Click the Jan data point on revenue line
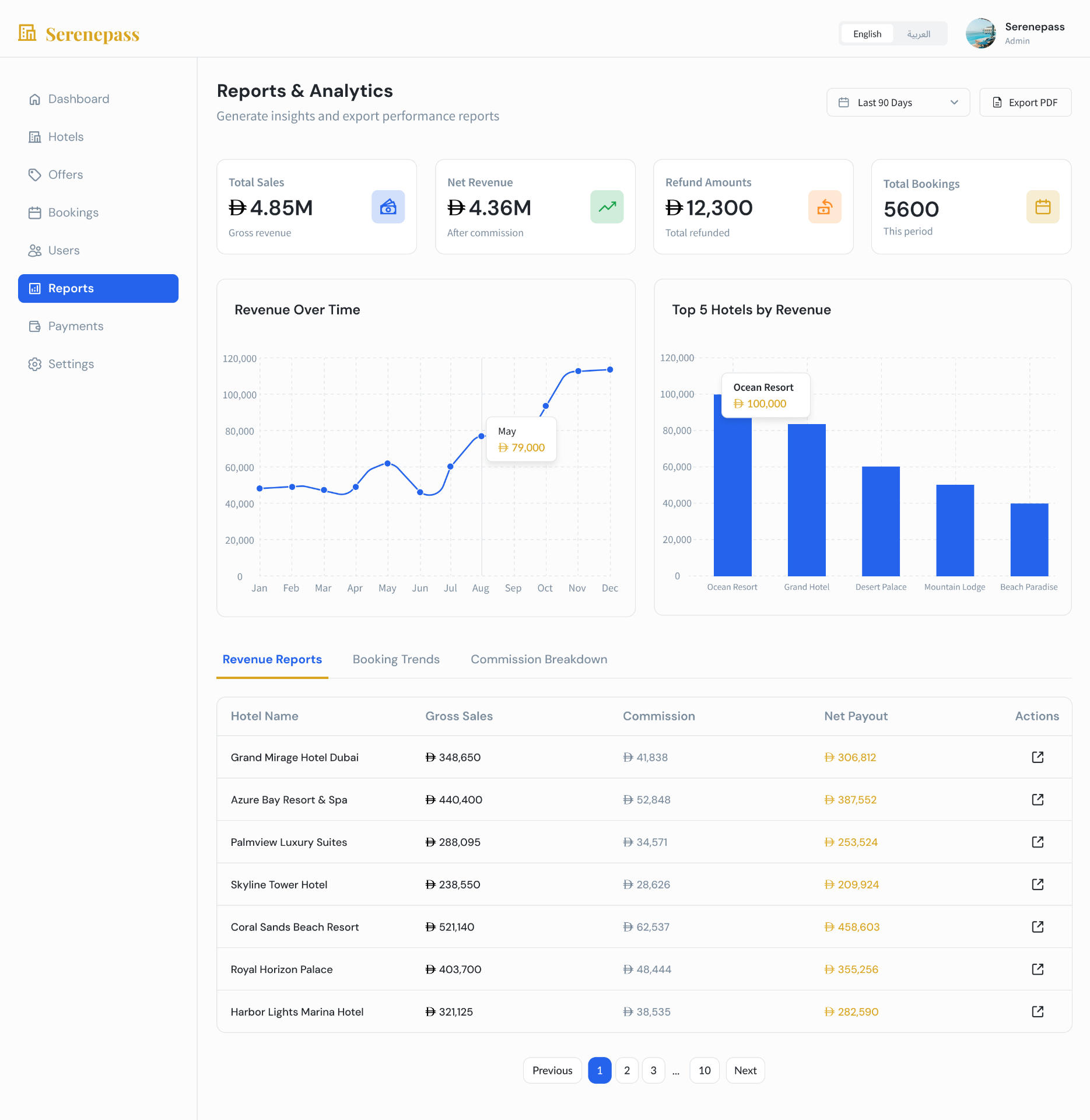This screenshot has width=1090, height=1120. tap(260, 489)
